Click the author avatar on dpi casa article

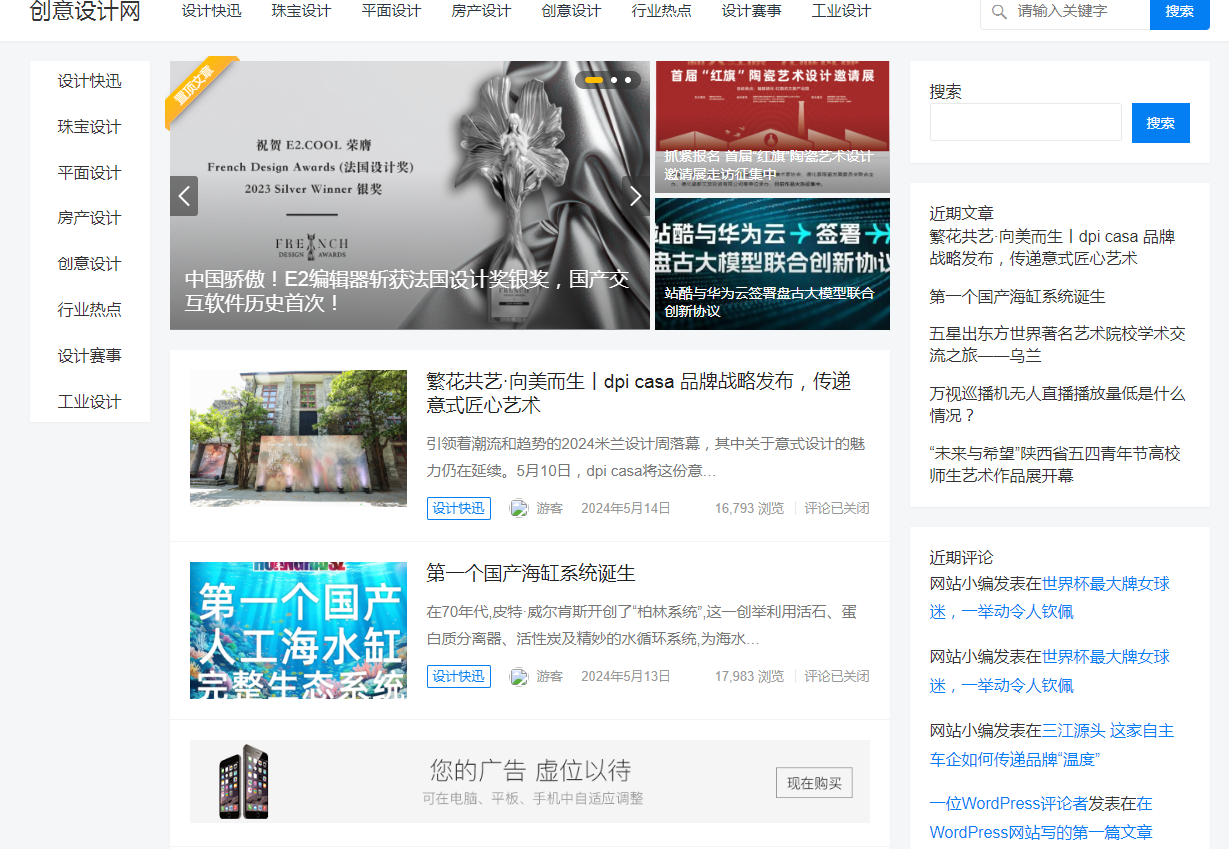(519, 508)
